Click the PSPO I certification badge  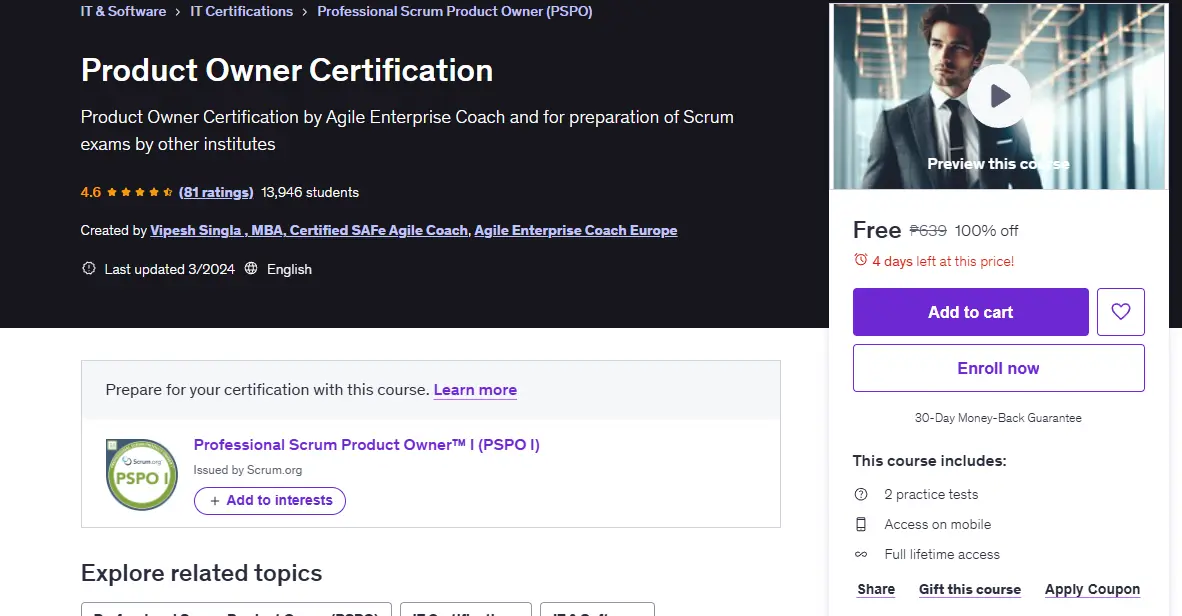pos(142,474)
